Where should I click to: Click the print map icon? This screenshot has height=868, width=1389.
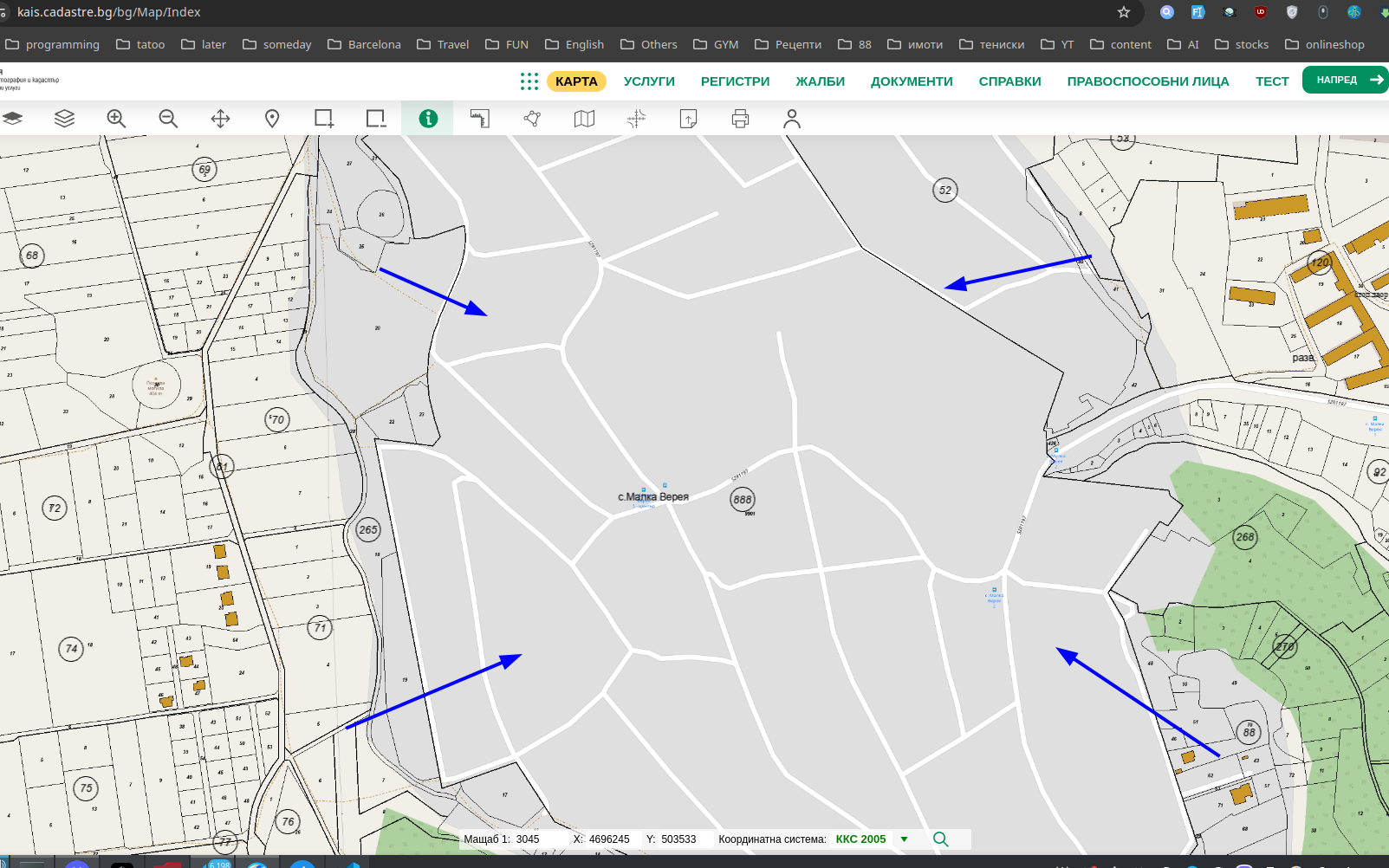(x=740, y=119)
